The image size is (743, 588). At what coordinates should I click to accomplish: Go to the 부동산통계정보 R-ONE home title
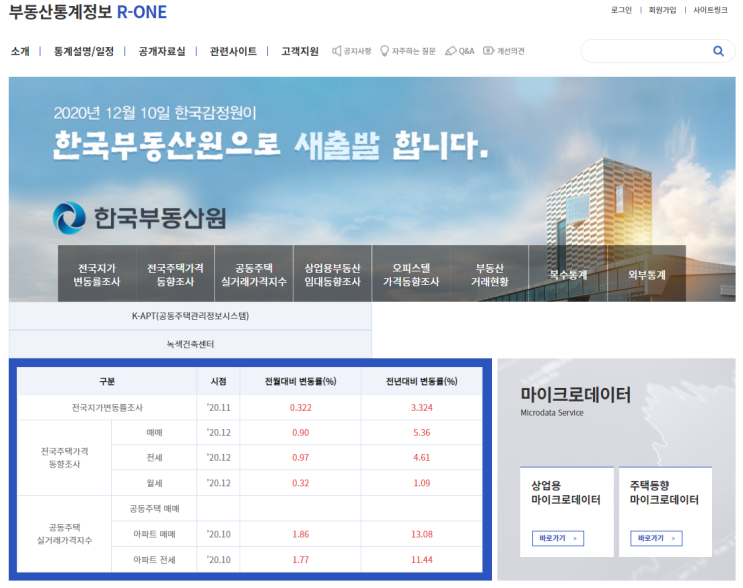(88, 12)
